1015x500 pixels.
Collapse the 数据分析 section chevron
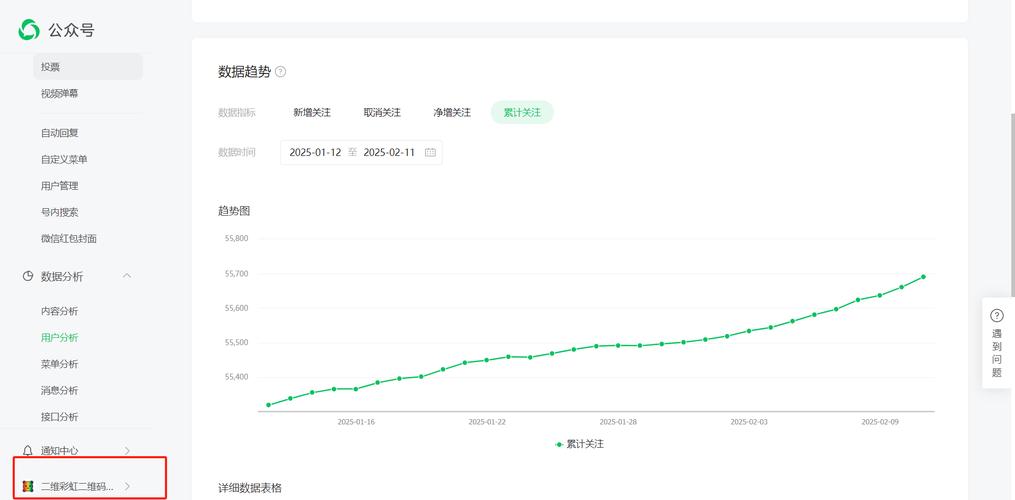click(127, 276)
